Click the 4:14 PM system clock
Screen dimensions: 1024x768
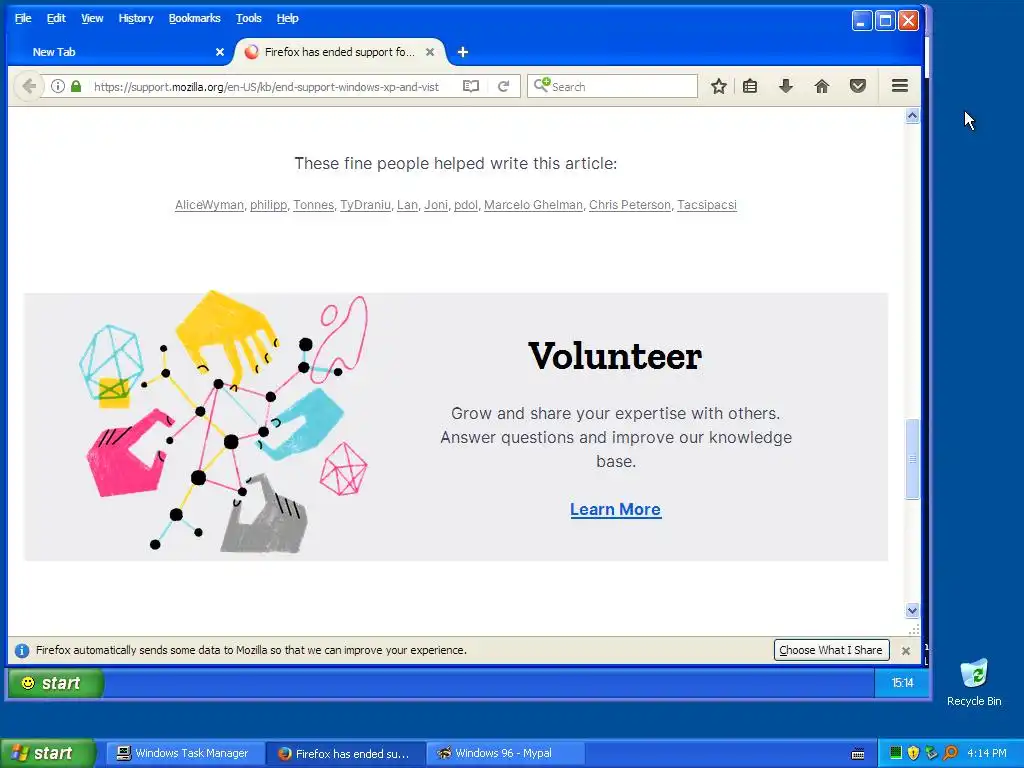click(x=986, y=754)
